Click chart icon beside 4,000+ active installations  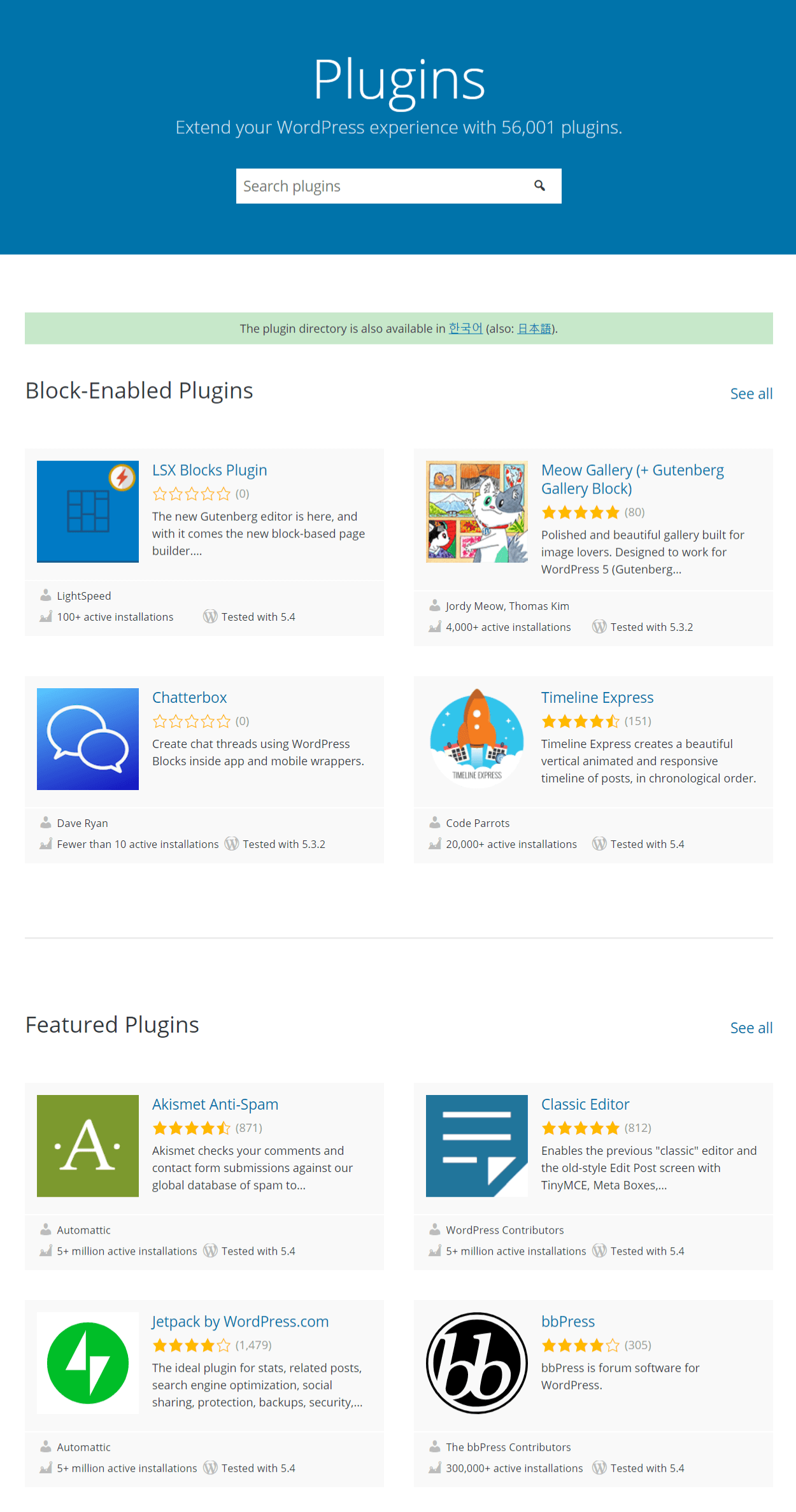(434, 626)
